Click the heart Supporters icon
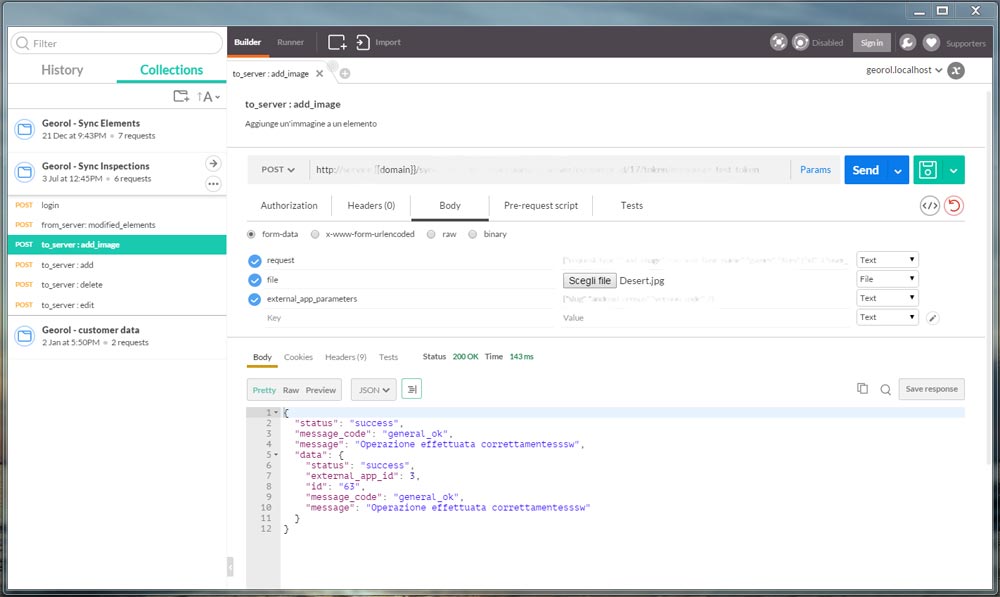The height and width of the screenshot is (597, 1000). [x=931, y=43]
